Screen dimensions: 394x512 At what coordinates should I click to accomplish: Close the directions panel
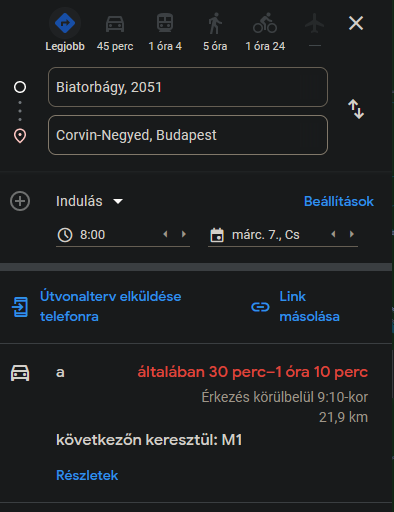click(x=356, y=23)
